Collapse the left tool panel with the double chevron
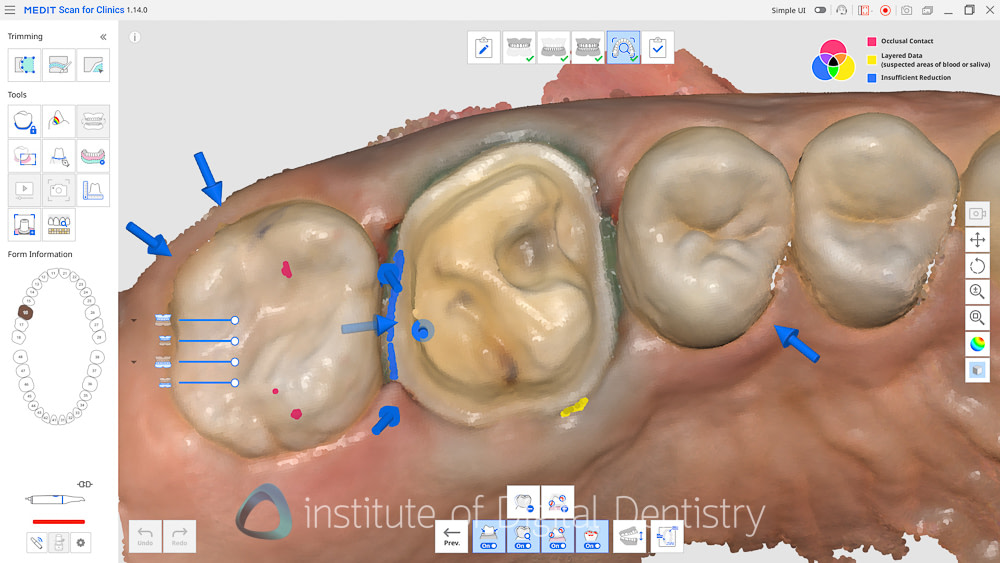 [103, 37]
